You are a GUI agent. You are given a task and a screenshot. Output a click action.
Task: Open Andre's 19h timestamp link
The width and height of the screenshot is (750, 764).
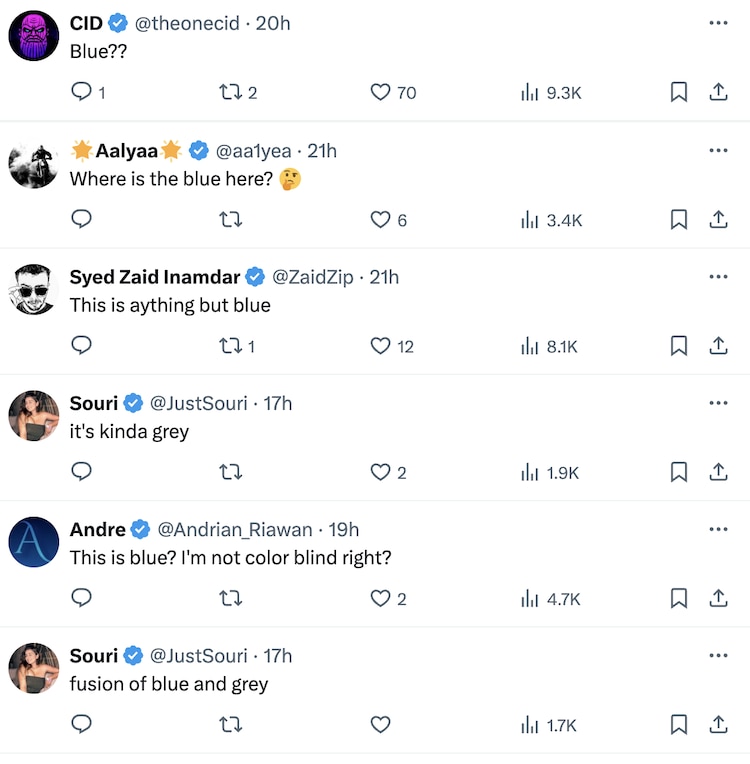(344, 530)
